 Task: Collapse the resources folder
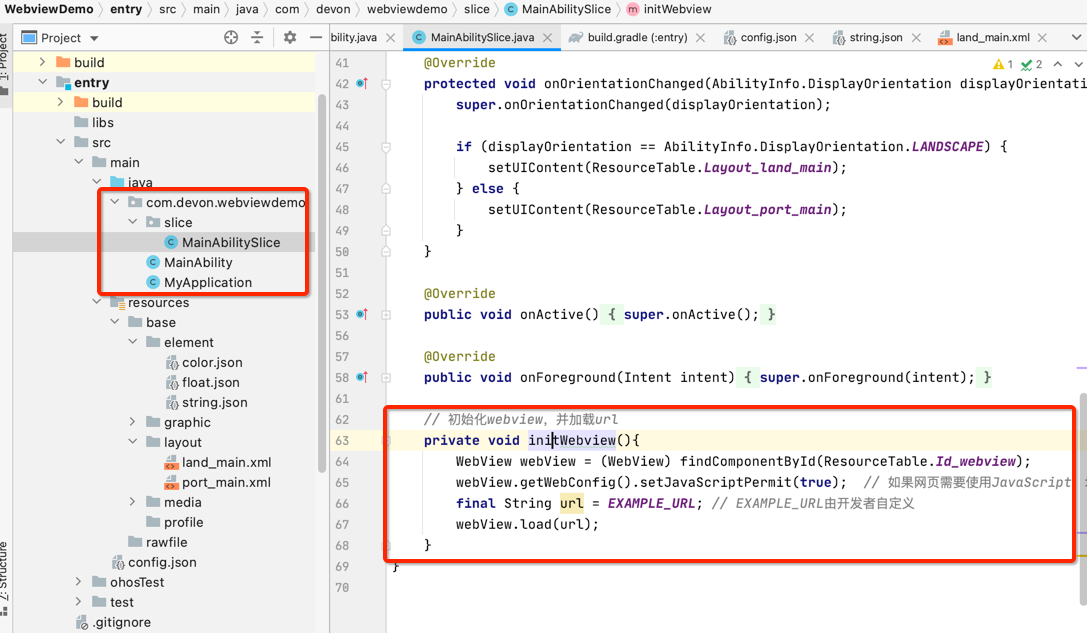(x=96, y=302)
